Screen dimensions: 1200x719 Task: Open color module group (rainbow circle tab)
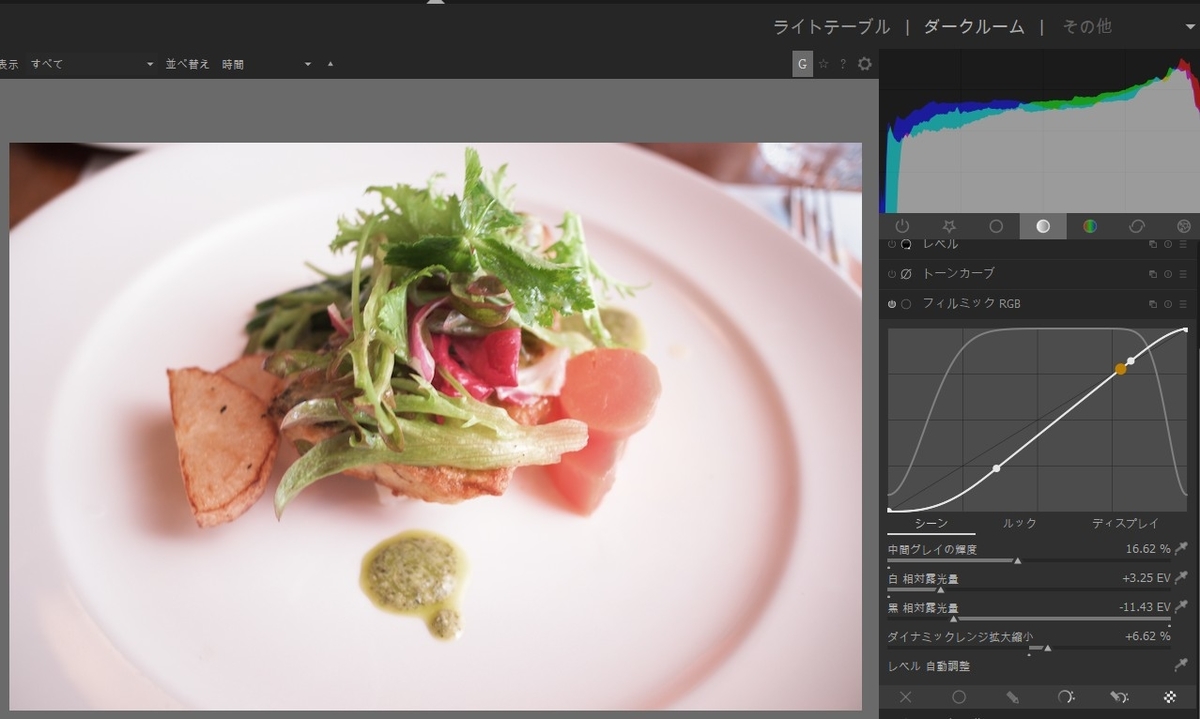click(1090, 226)
